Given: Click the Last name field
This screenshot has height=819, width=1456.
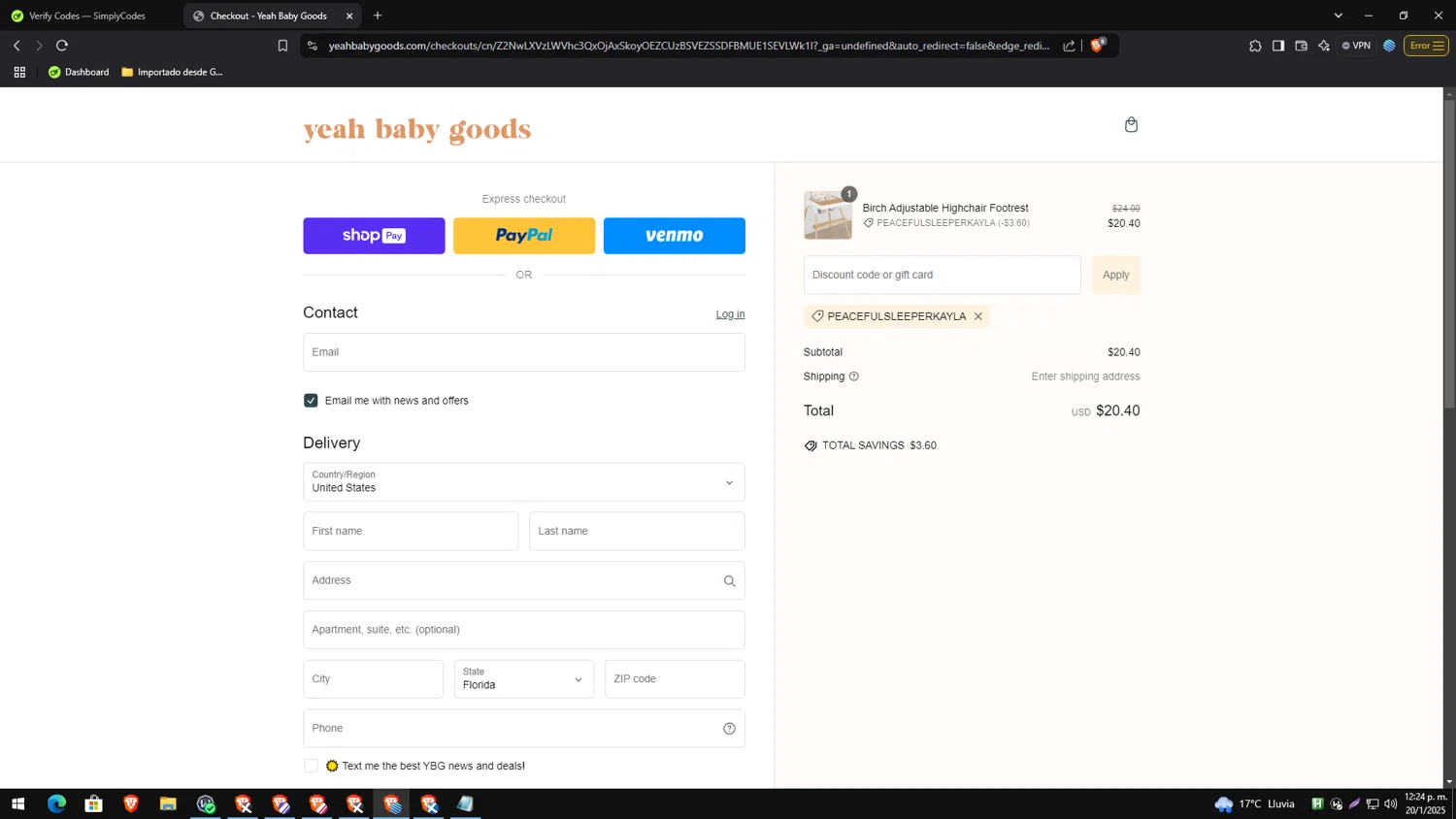Looking at the screenshot, I should 637,531.
